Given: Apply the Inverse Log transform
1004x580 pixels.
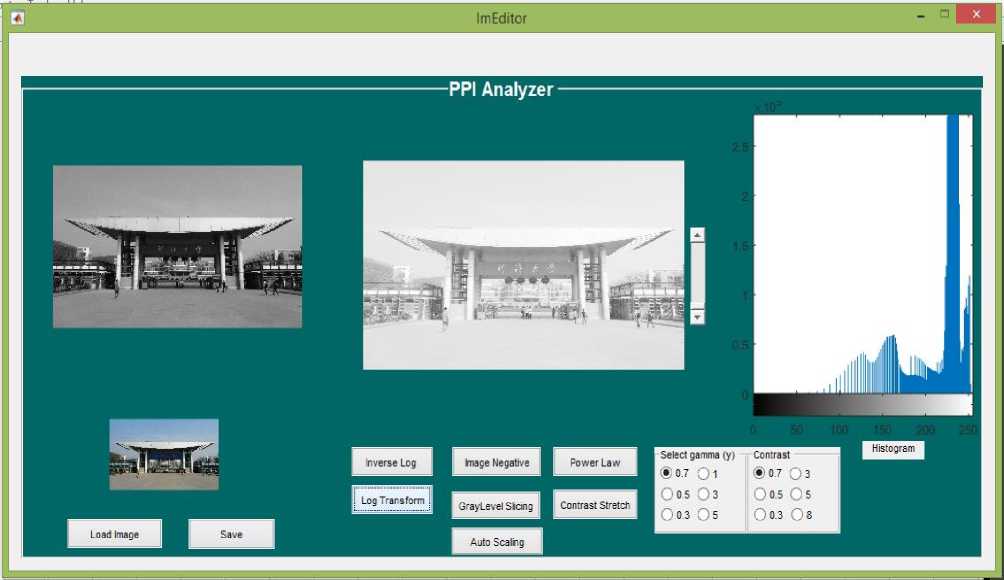Looking at the screenshot, I should (392, 462).
